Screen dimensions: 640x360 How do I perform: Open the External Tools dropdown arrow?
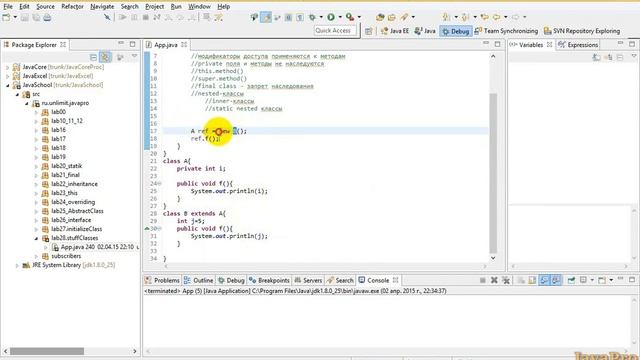359,17
